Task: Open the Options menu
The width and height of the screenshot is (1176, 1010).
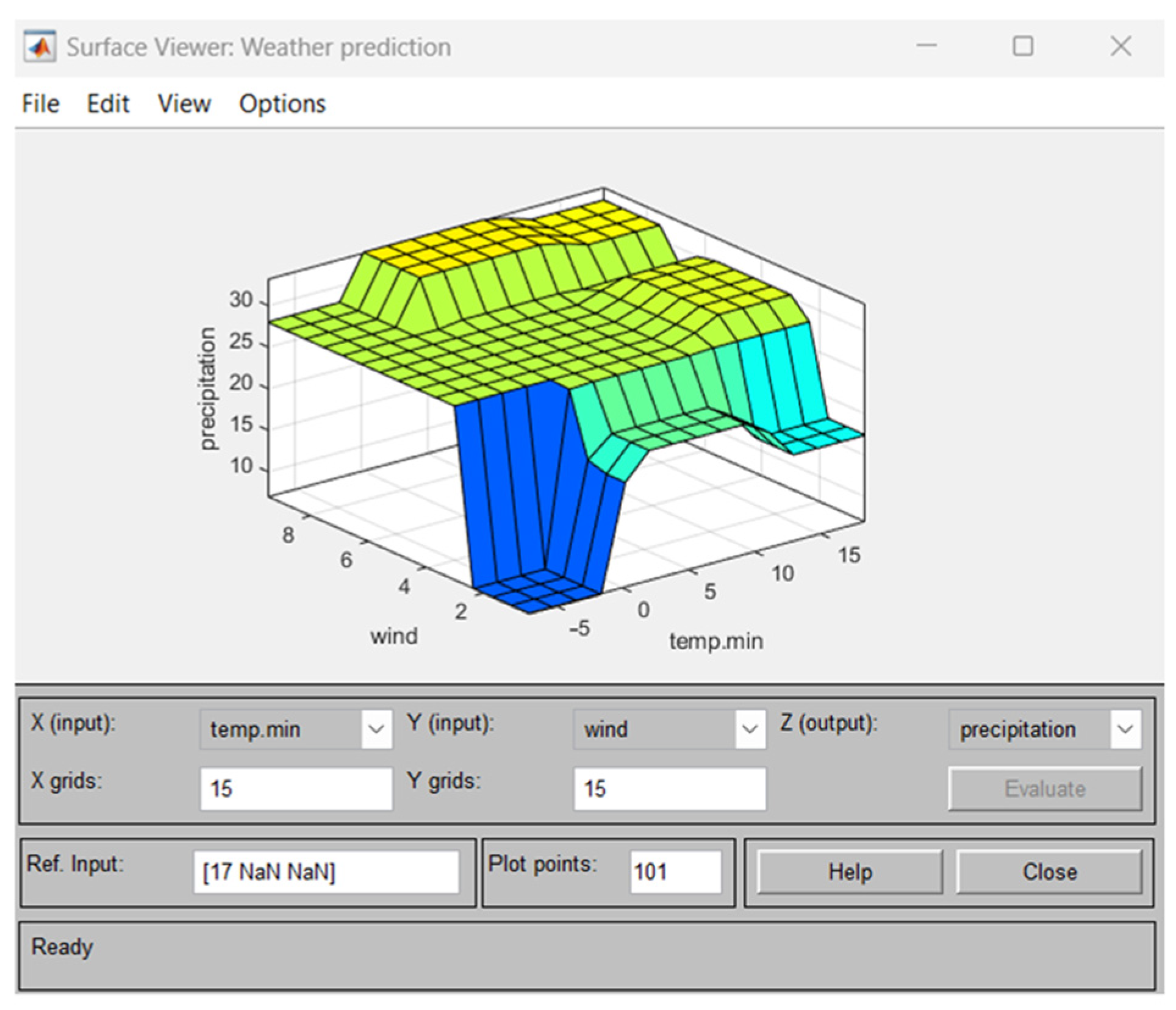Action: point(282,104)
